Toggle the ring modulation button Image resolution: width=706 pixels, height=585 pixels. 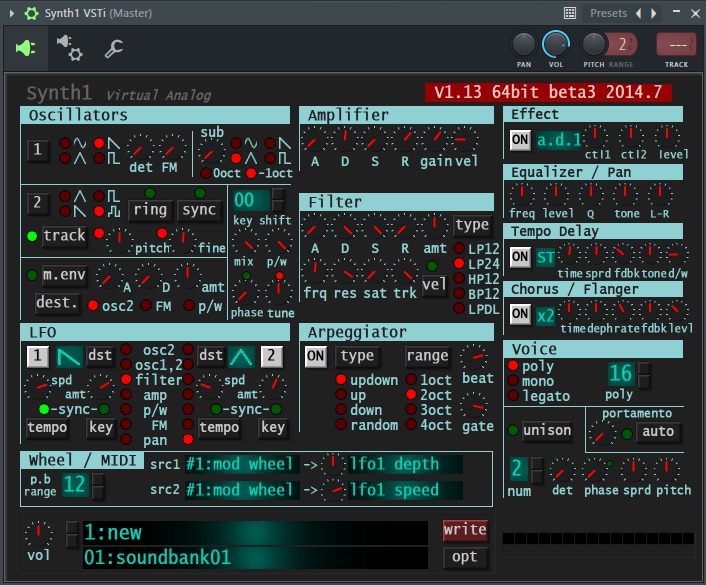[x=150, y=210]
